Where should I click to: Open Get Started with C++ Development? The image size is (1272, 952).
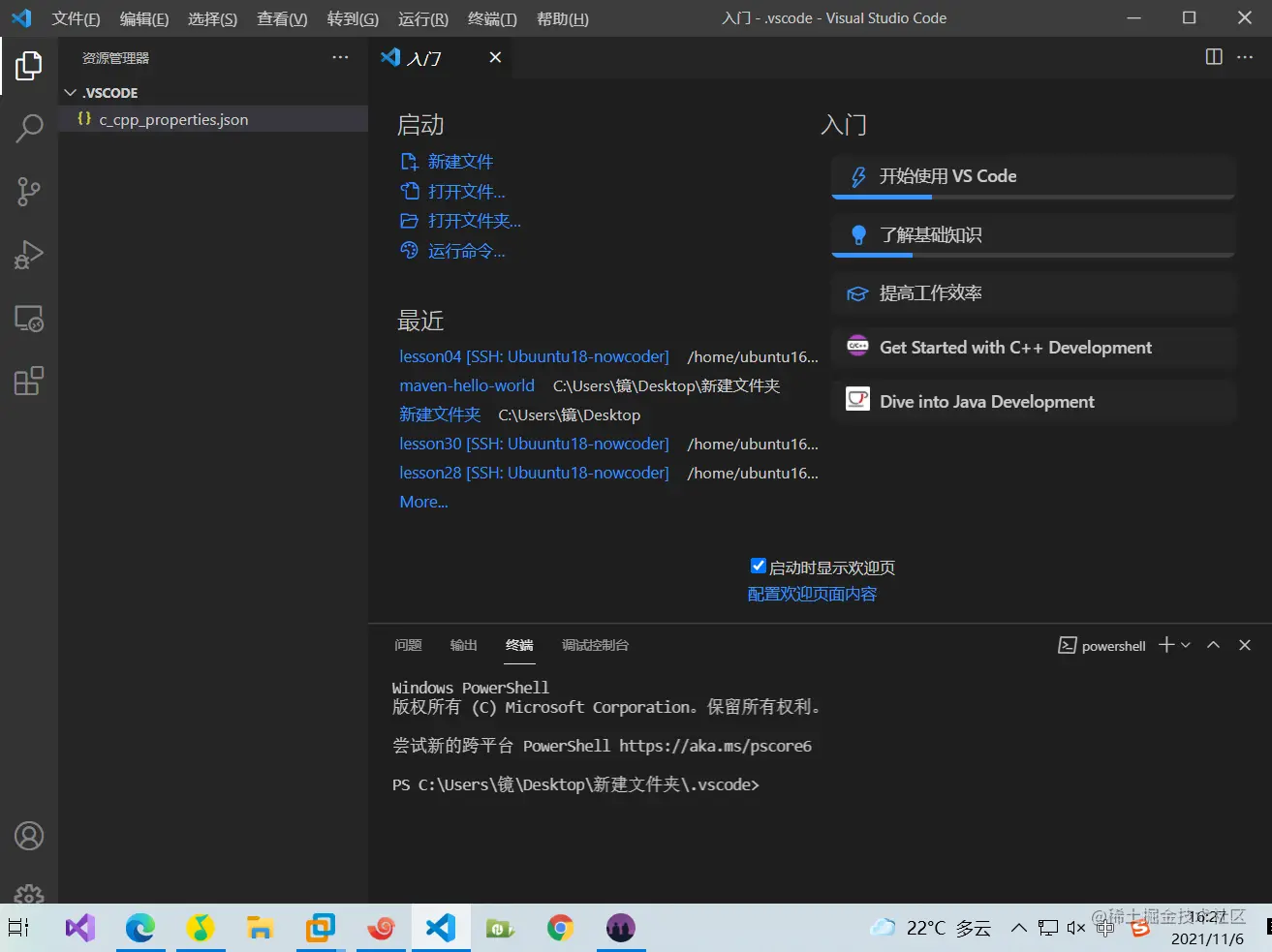click(1033, 348)
